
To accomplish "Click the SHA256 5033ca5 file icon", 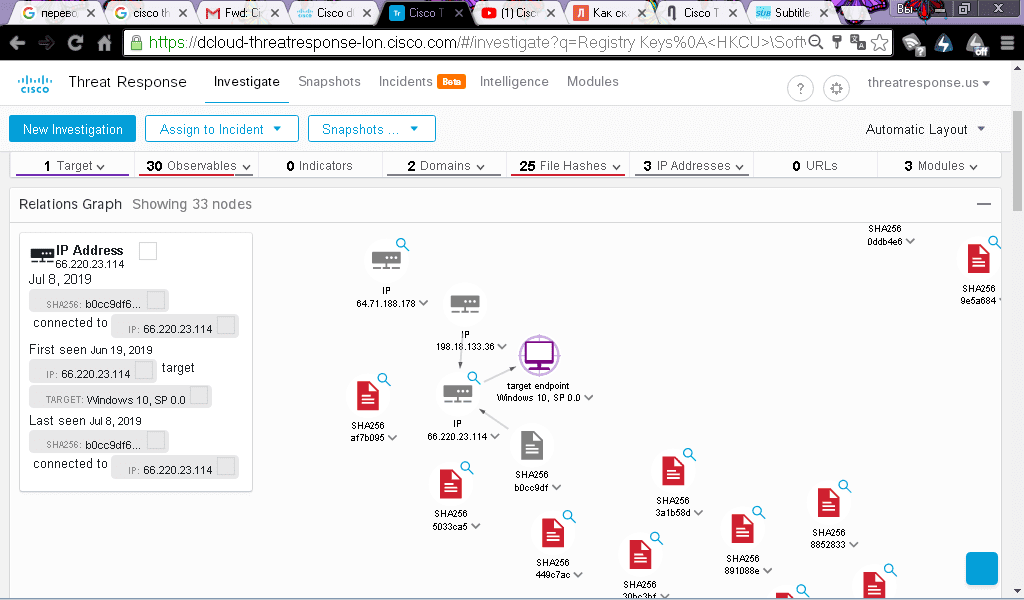I will (451, 484).
